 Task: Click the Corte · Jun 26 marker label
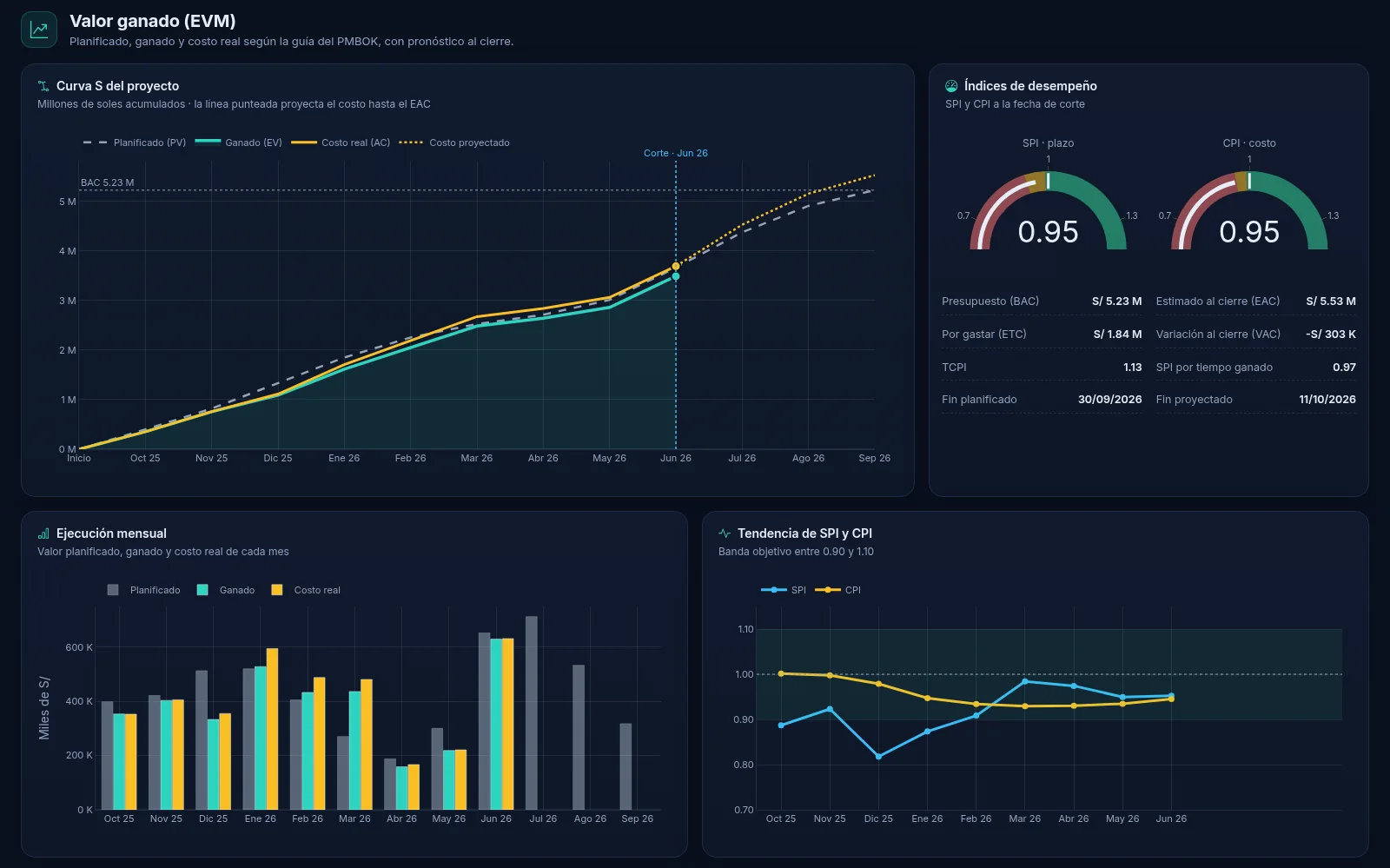[x=676, y=153]
